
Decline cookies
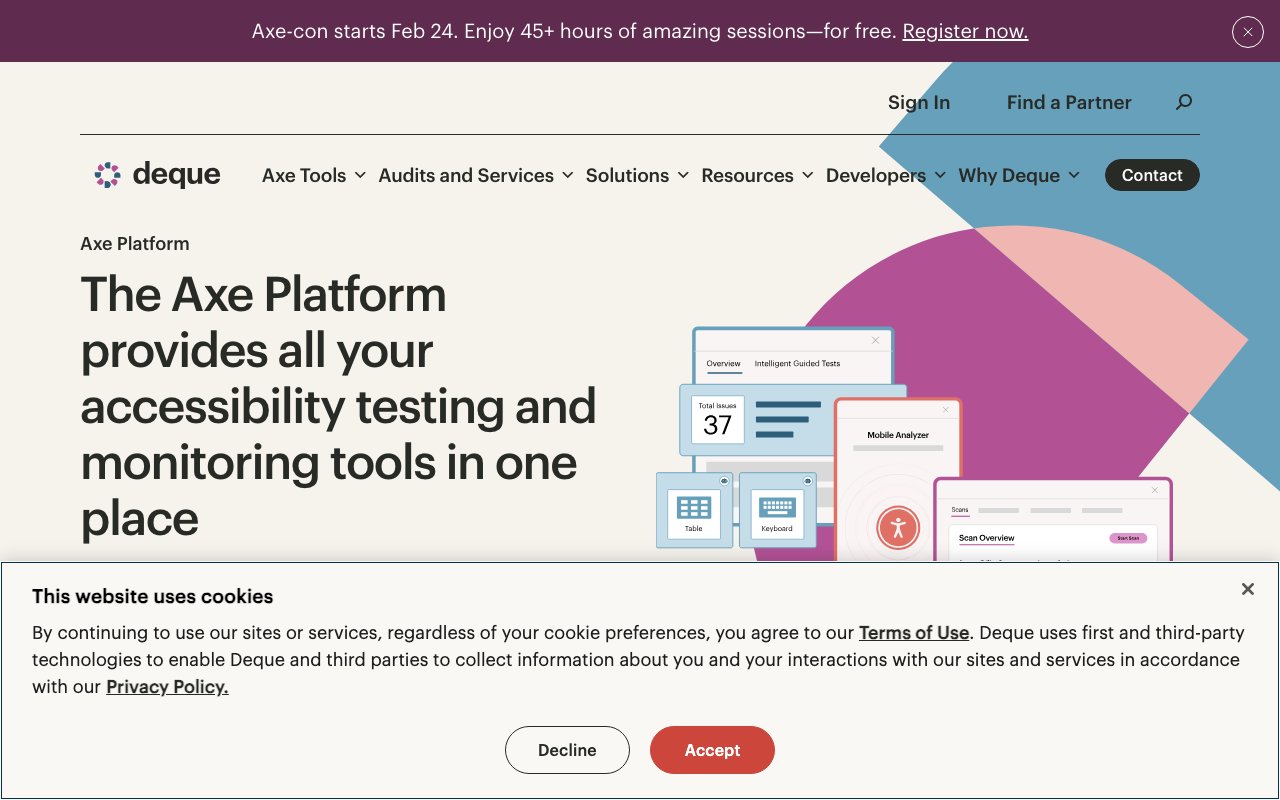click(567, 750)
